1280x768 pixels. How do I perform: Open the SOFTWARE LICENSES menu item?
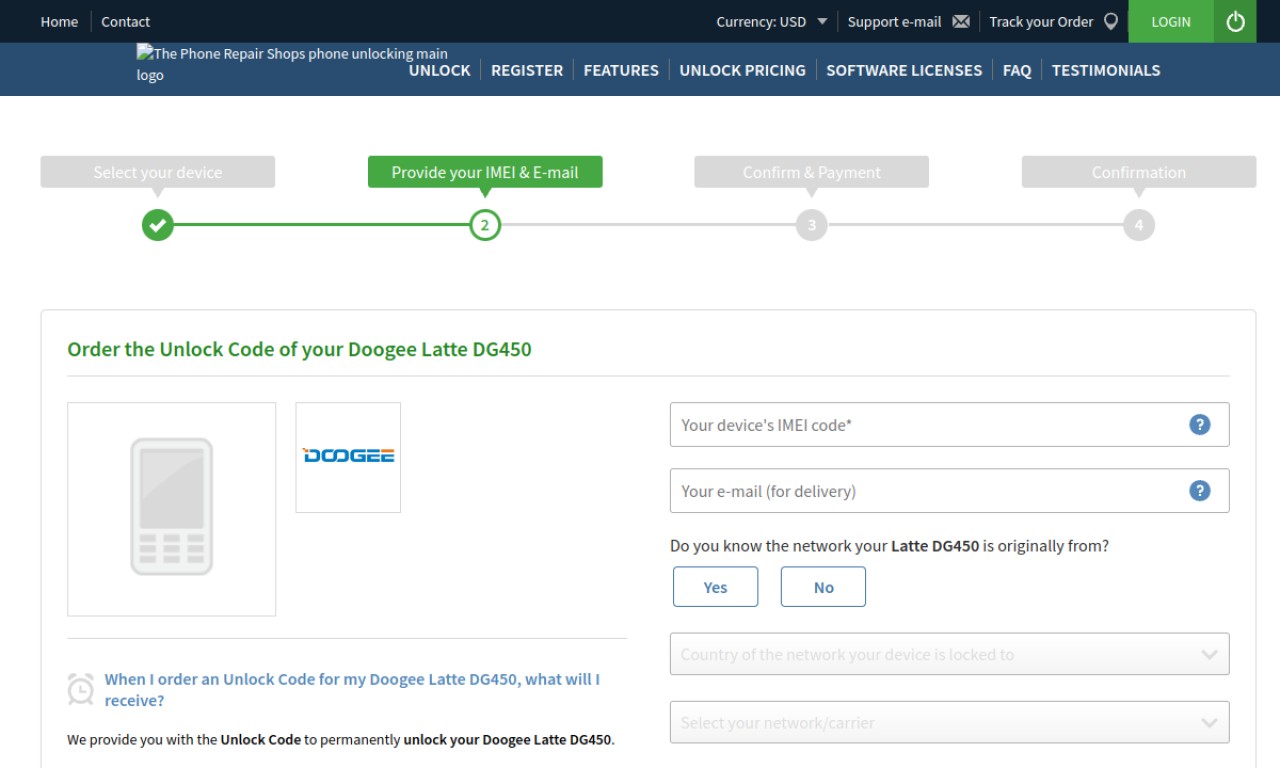(x=904, y=70)
